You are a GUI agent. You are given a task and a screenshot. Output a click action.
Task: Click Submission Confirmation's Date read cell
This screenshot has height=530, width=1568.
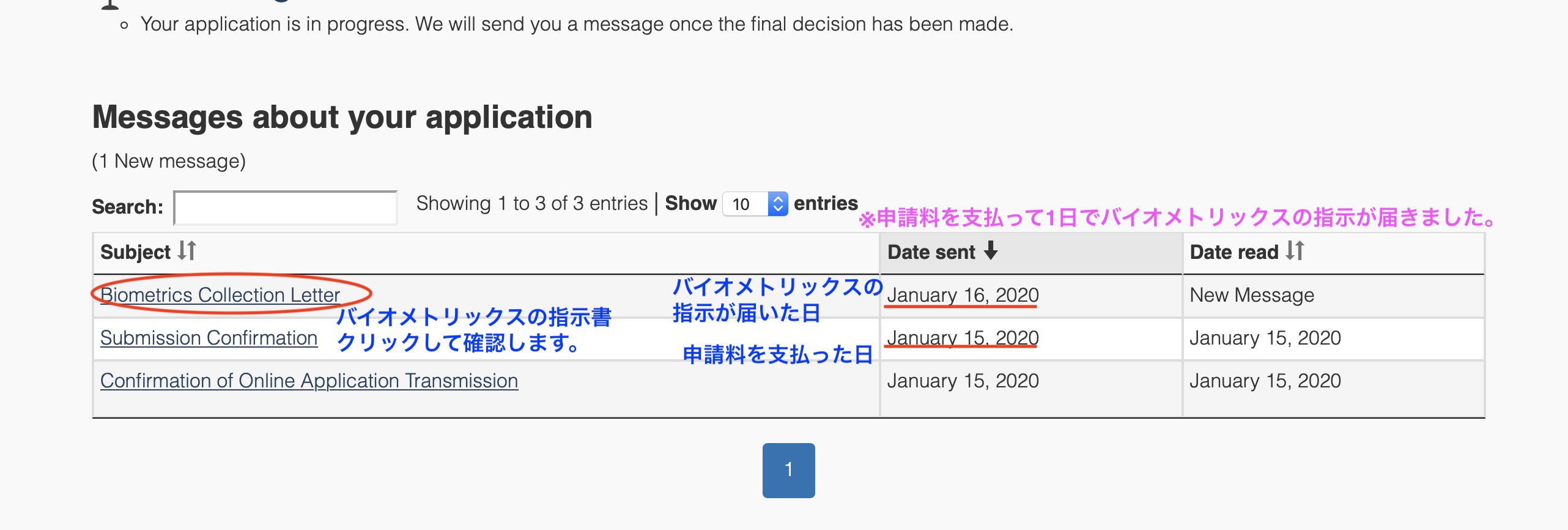point(1265,338)
